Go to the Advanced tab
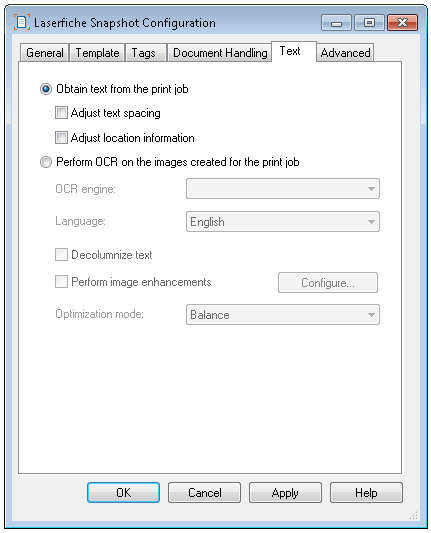The image size is (431, 533). 345,53
